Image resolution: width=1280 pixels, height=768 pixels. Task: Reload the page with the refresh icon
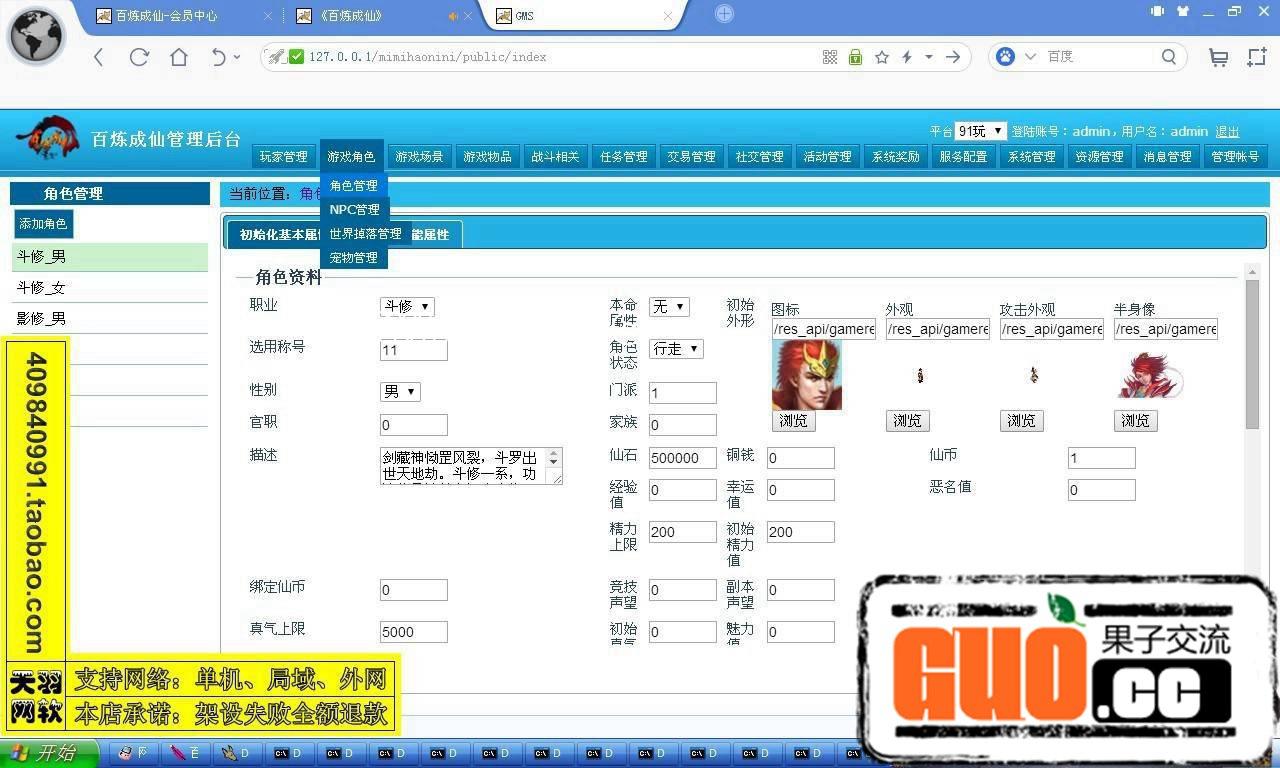139,57
